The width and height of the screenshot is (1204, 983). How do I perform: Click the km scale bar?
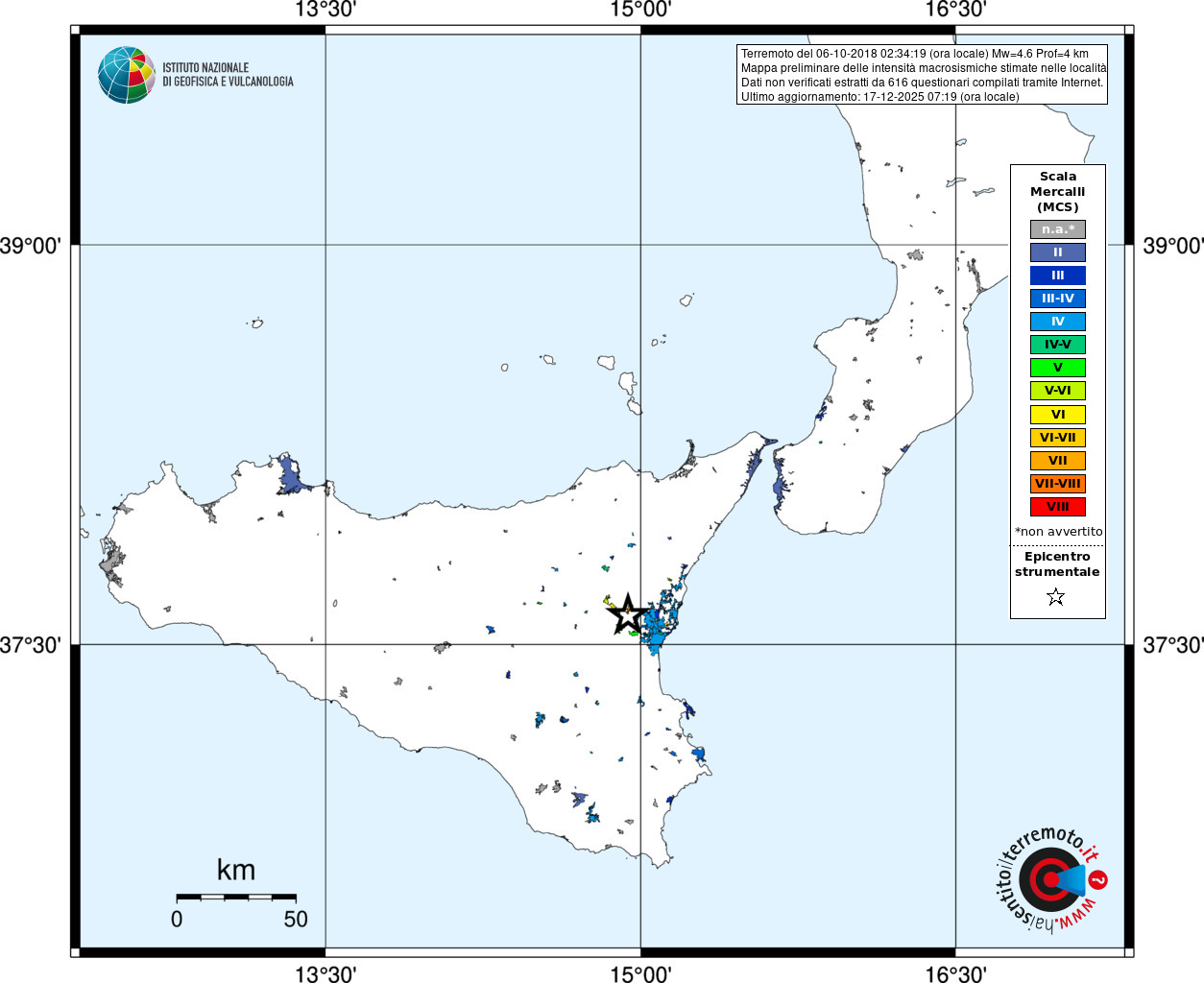point(236,898)
